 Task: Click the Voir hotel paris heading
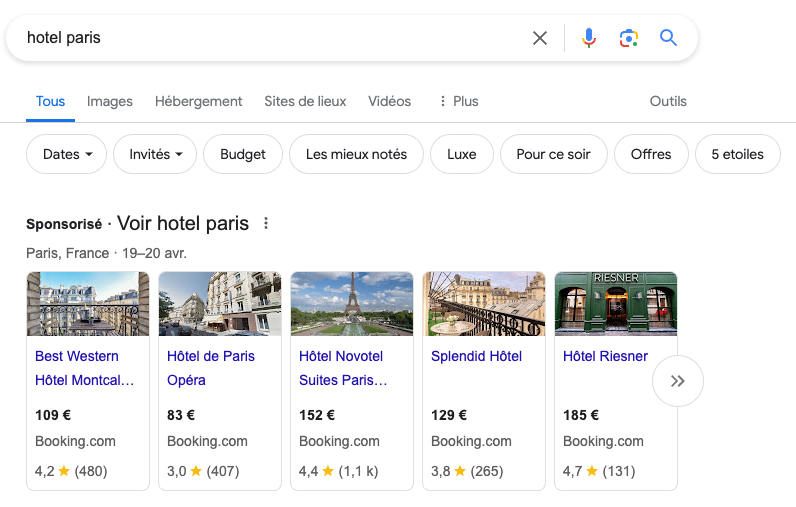pyautogui.click(x=183, y=223)
